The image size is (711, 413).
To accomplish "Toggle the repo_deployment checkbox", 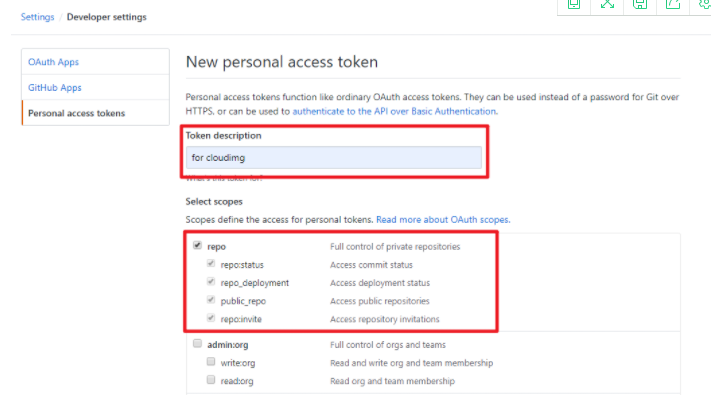I will [211, 282].
